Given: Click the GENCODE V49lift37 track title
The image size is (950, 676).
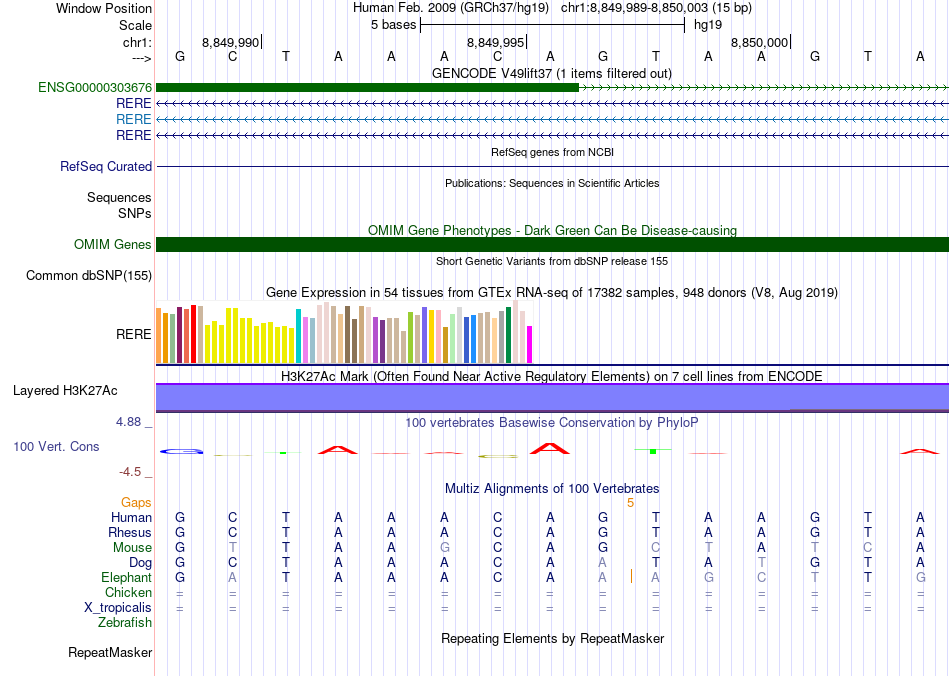Looking at the screenshot, I should 551,73.
